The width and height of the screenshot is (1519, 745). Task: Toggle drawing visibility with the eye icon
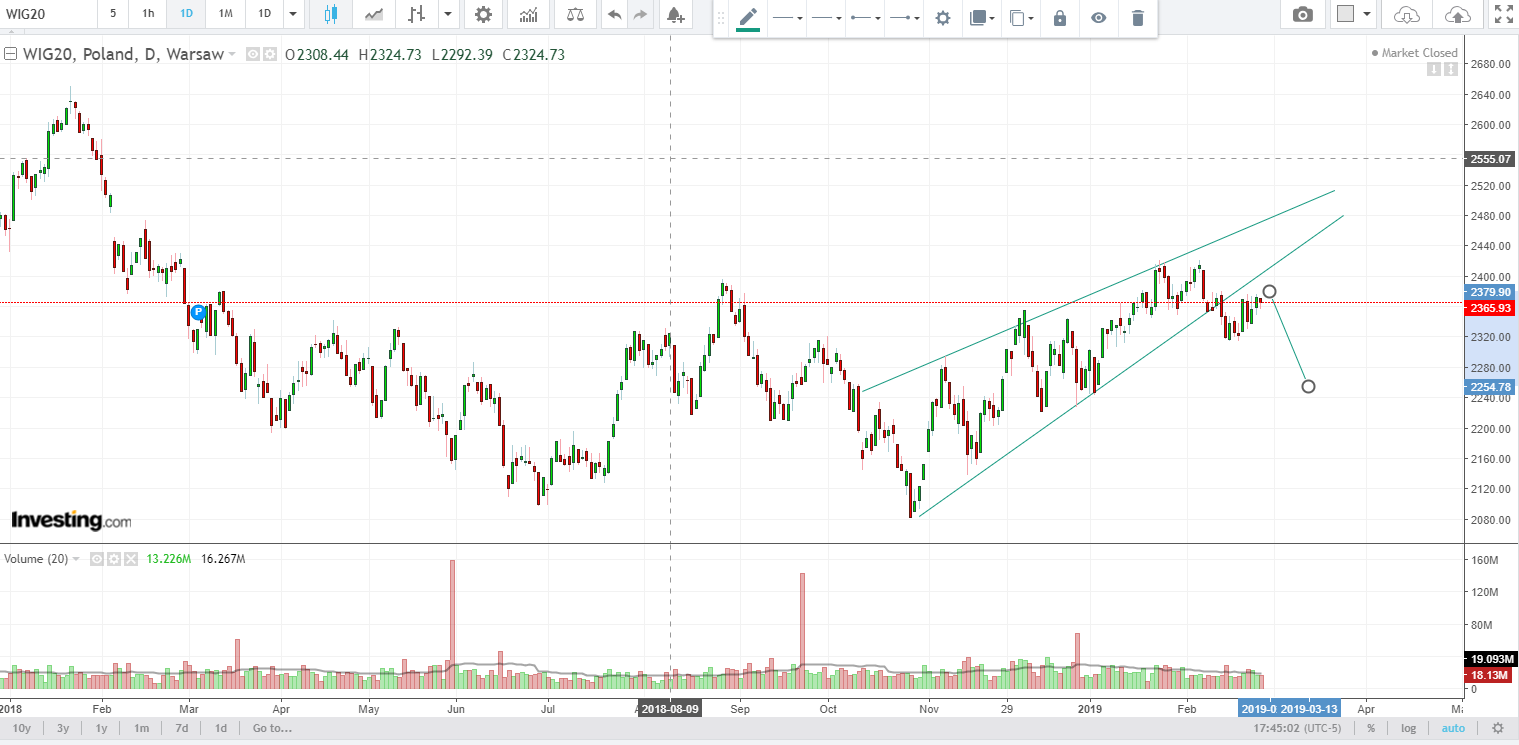click(1098, 18)
